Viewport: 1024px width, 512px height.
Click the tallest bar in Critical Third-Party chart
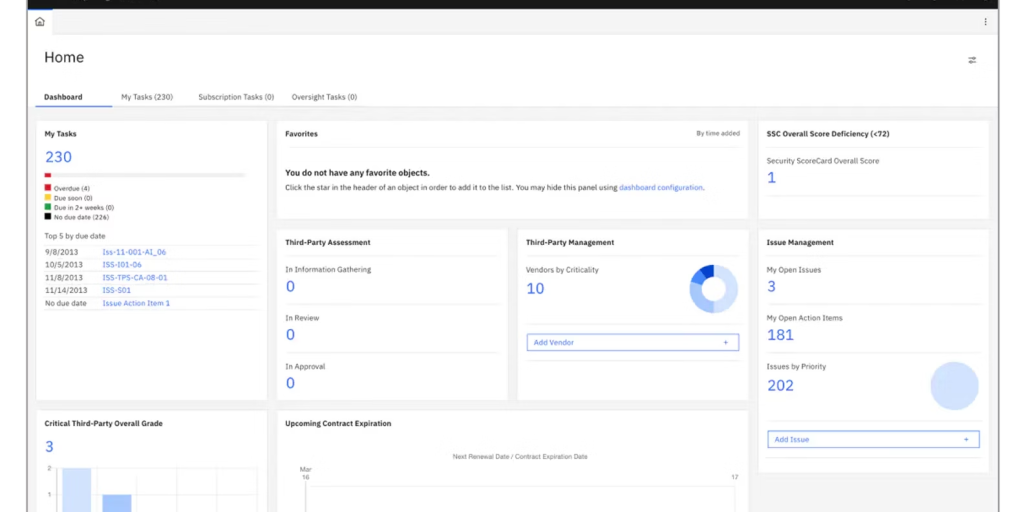pos(76,489)
